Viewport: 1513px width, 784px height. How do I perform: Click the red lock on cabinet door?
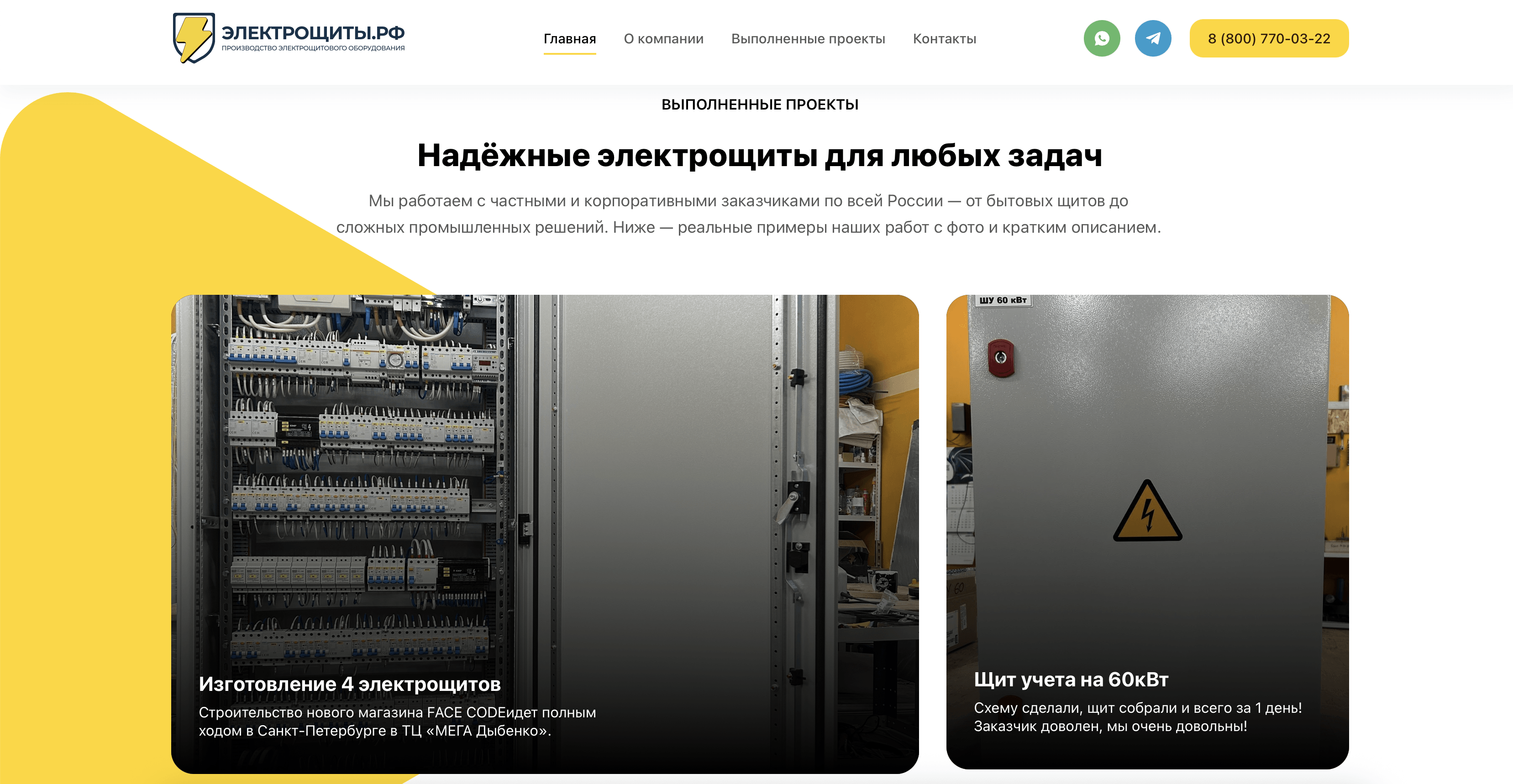pyautogui.click(x=1001, y=357)
